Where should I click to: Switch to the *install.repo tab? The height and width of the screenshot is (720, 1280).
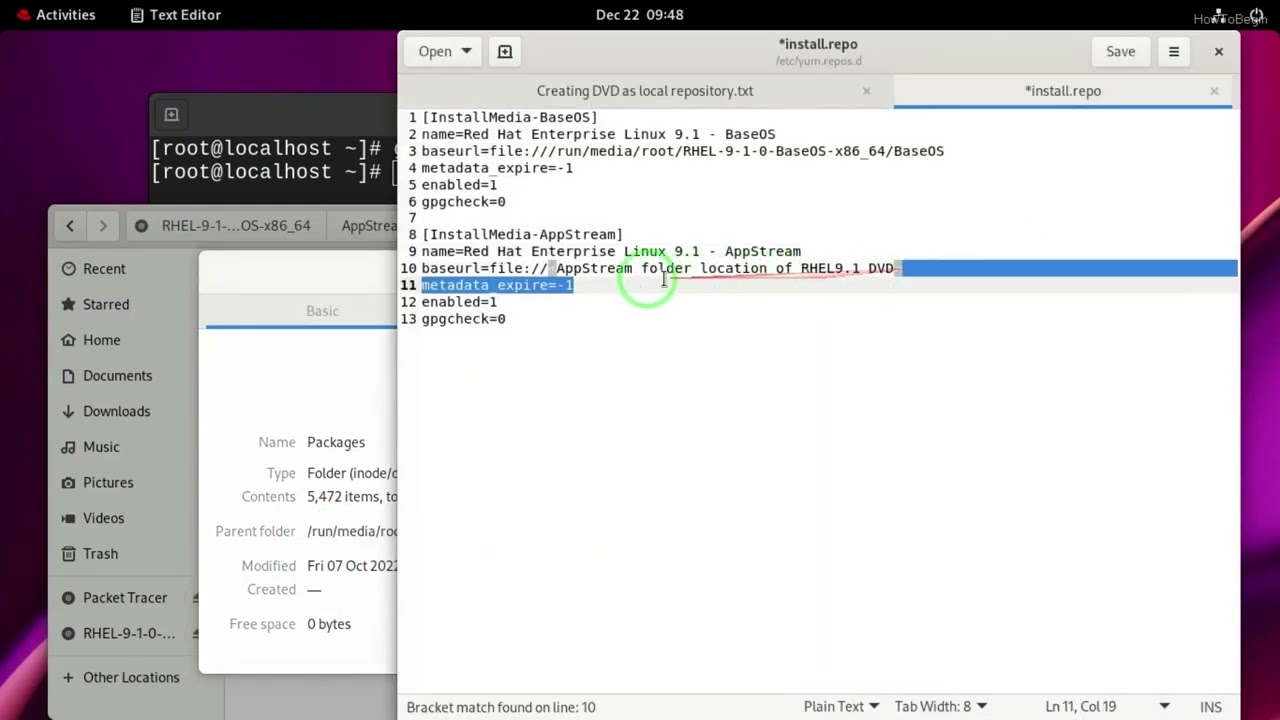(x=1062, y=91)
